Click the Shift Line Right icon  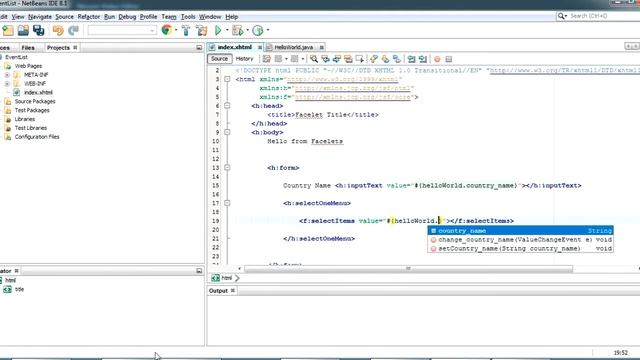tap(423, 59)
